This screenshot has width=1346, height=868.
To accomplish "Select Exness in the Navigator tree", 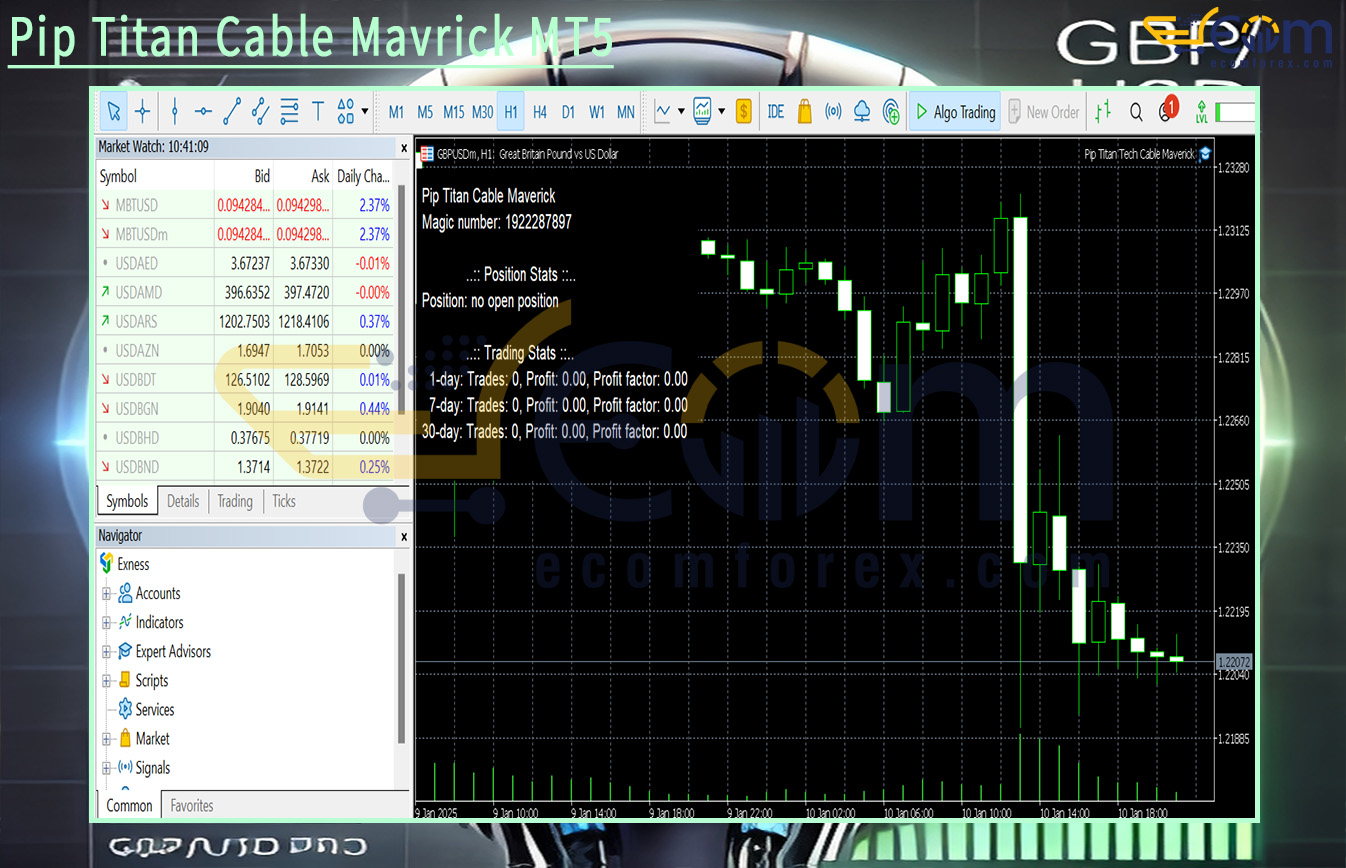I will [x=125, y=564].
